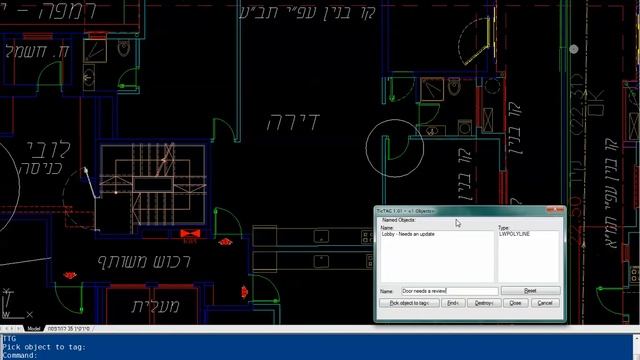
Task: Click the Find< button
Action: [453, 303]
